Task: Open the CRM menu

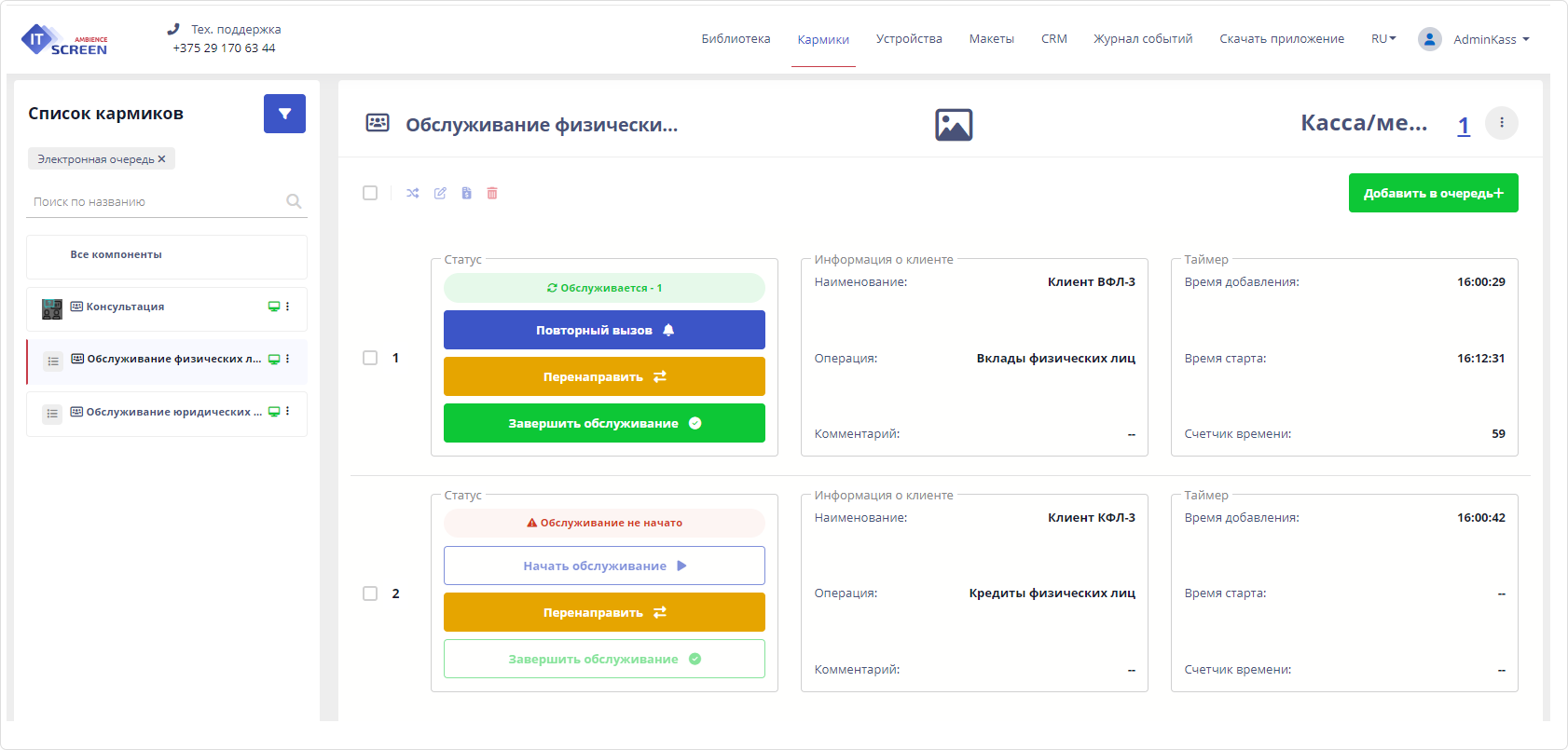Action: point(1054,39)
